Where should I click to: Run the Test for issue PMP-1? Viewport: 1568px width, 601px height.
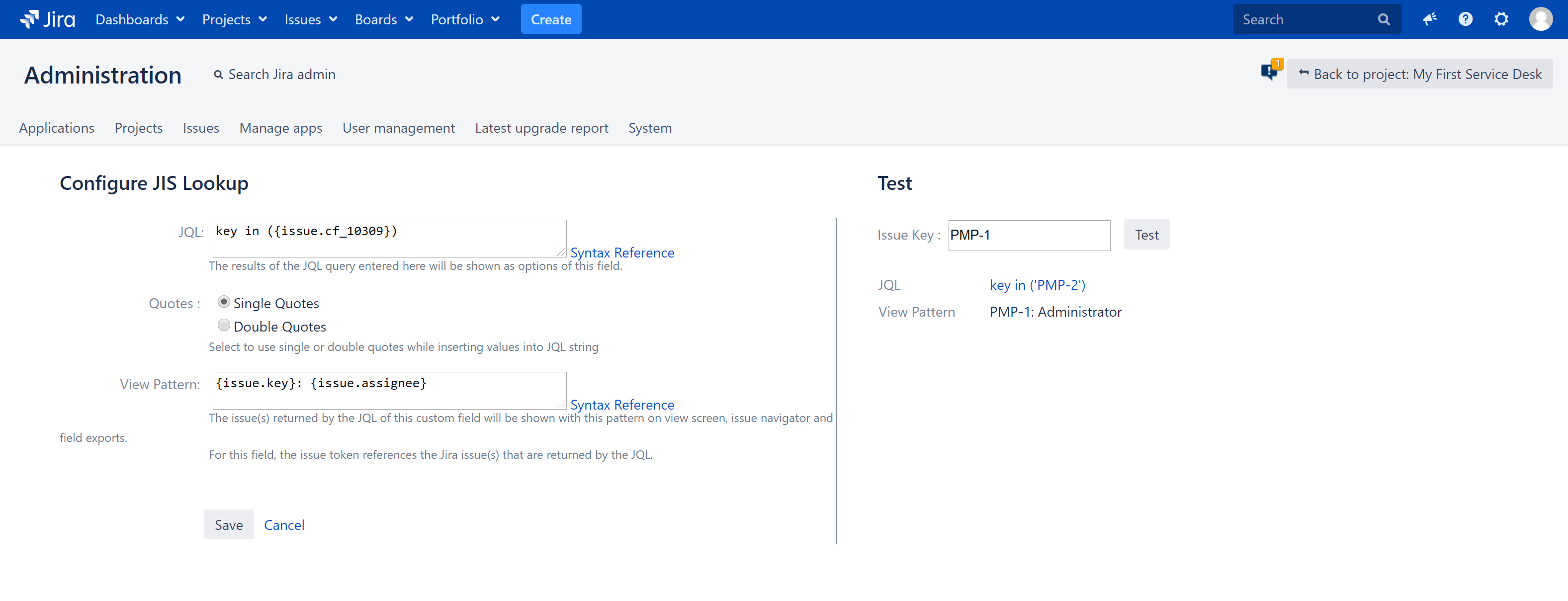point(1146,234)
